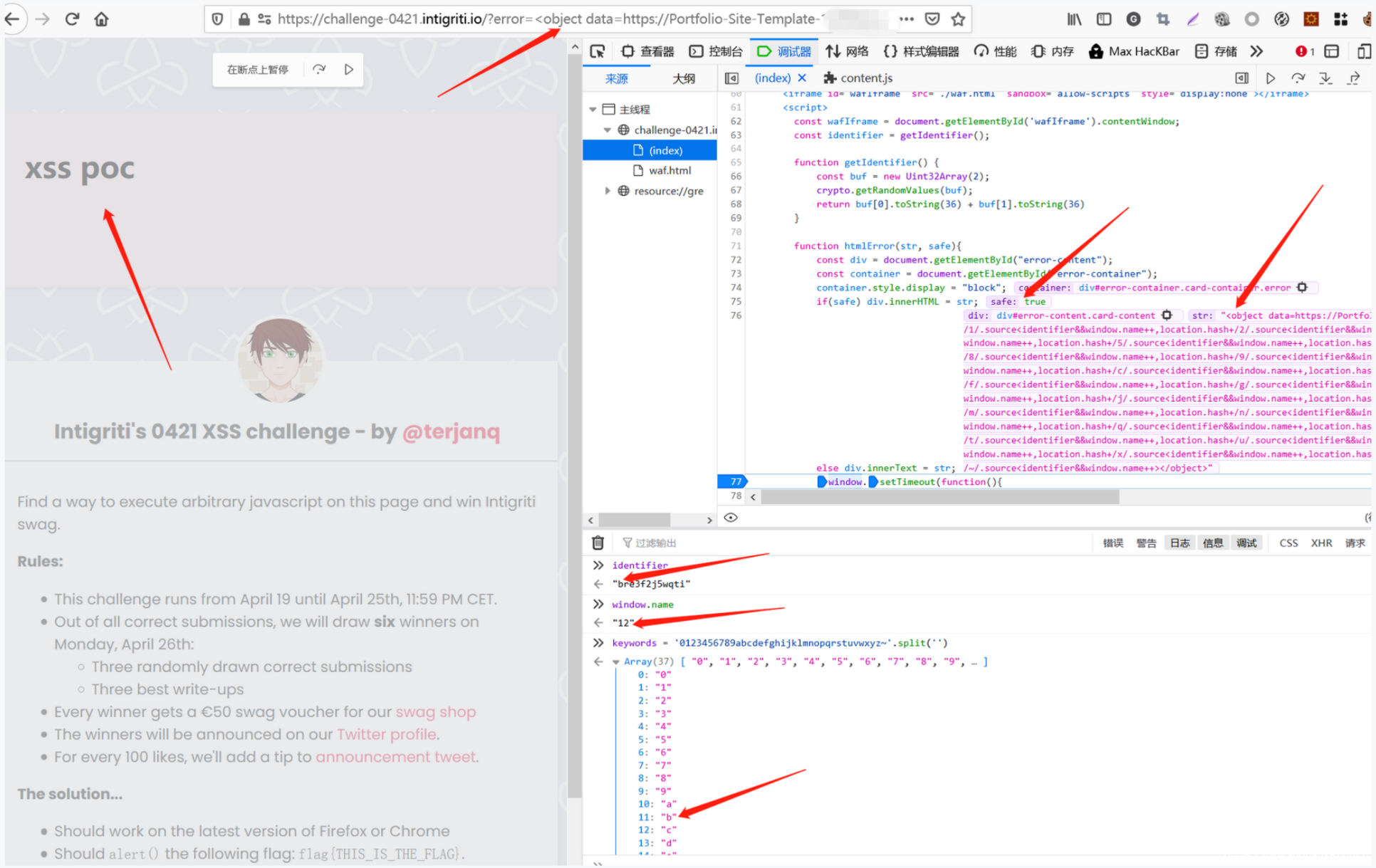This screenshot has width=1376, height=868.
Task: Toggle the XHR console filter
Action: 1321,543
